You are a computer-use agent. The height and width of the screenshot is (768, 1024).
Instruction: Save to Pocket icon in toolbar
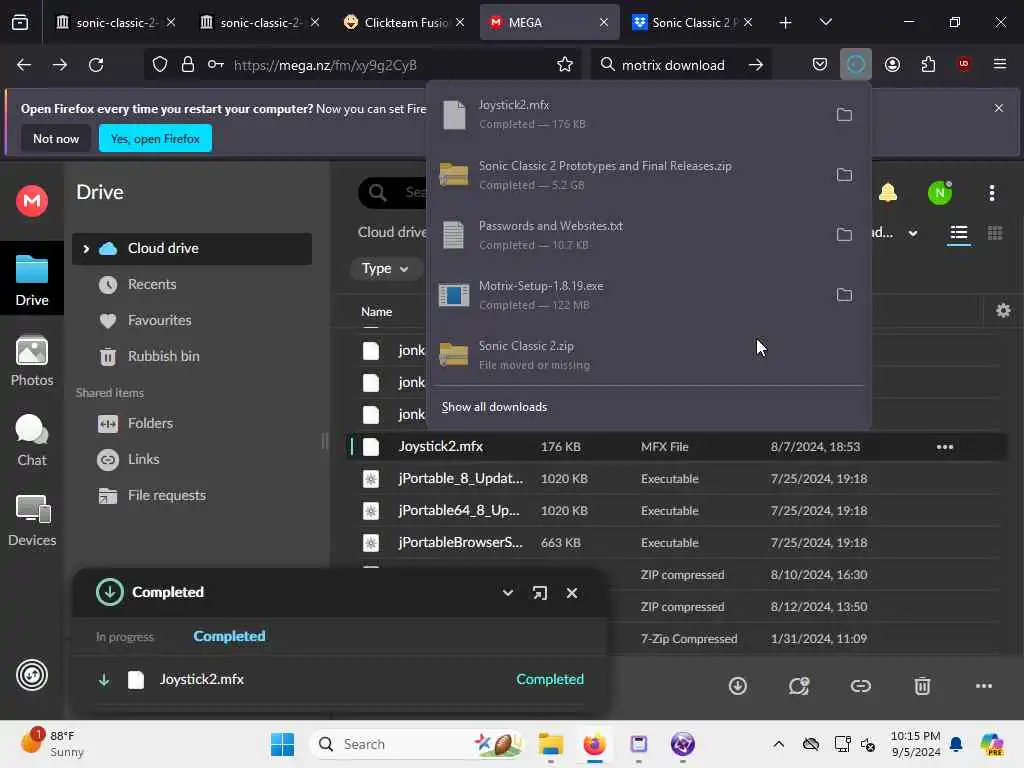click(x=820, y=64)
